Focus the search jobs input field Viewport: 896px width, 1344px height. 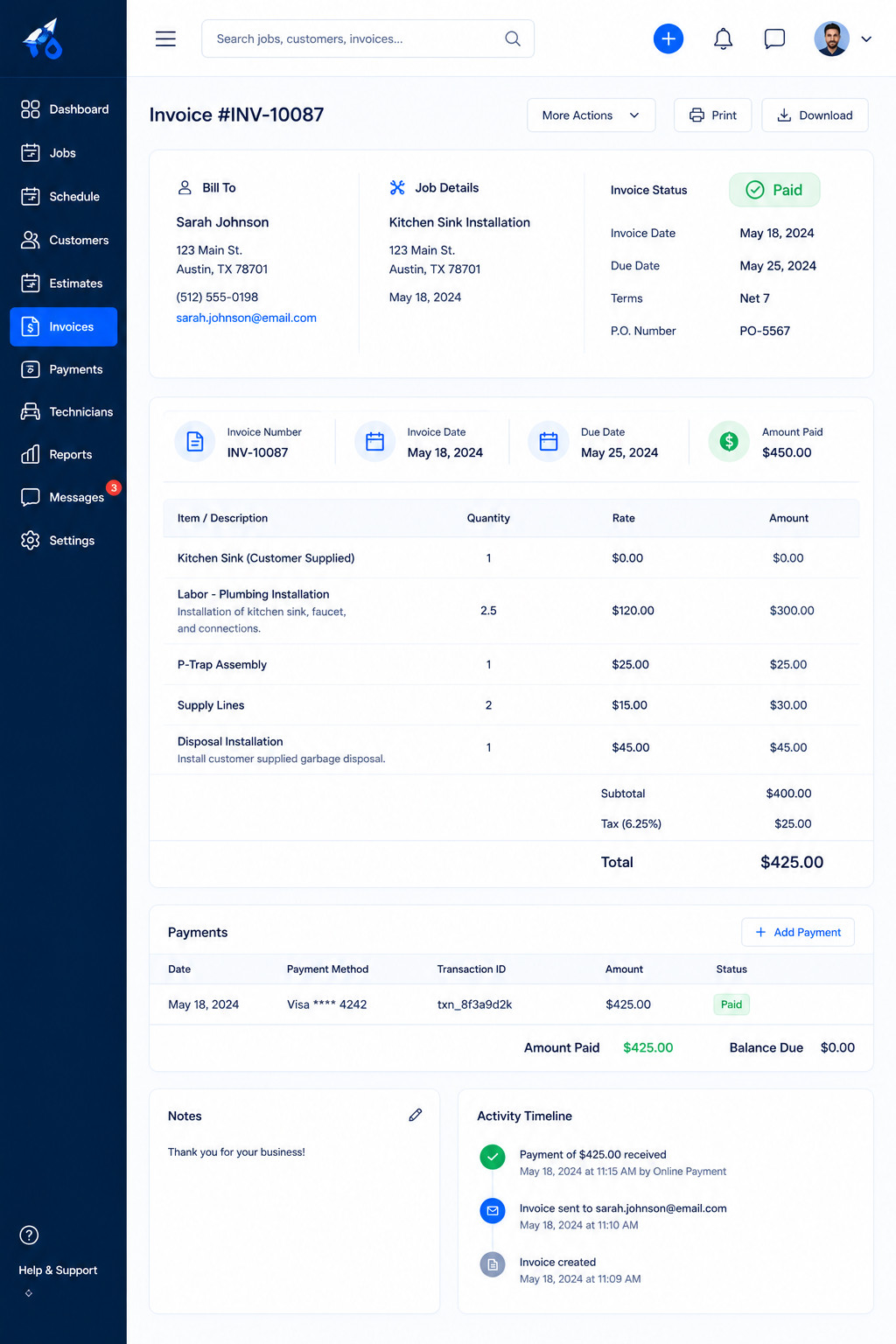coord(367,38)
